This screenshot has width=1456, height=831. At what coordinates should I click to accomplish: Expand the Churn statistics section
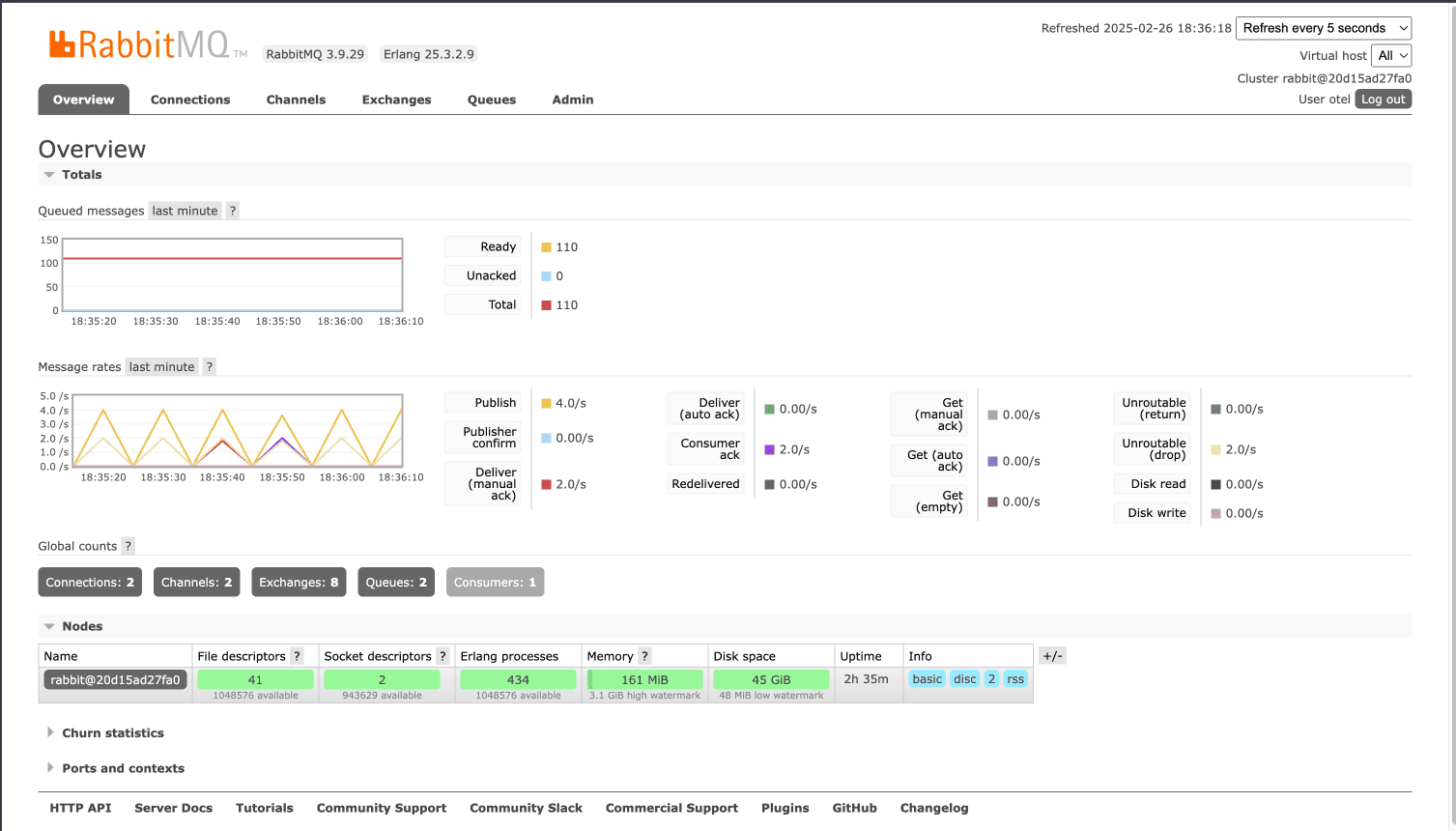point(112,733)
